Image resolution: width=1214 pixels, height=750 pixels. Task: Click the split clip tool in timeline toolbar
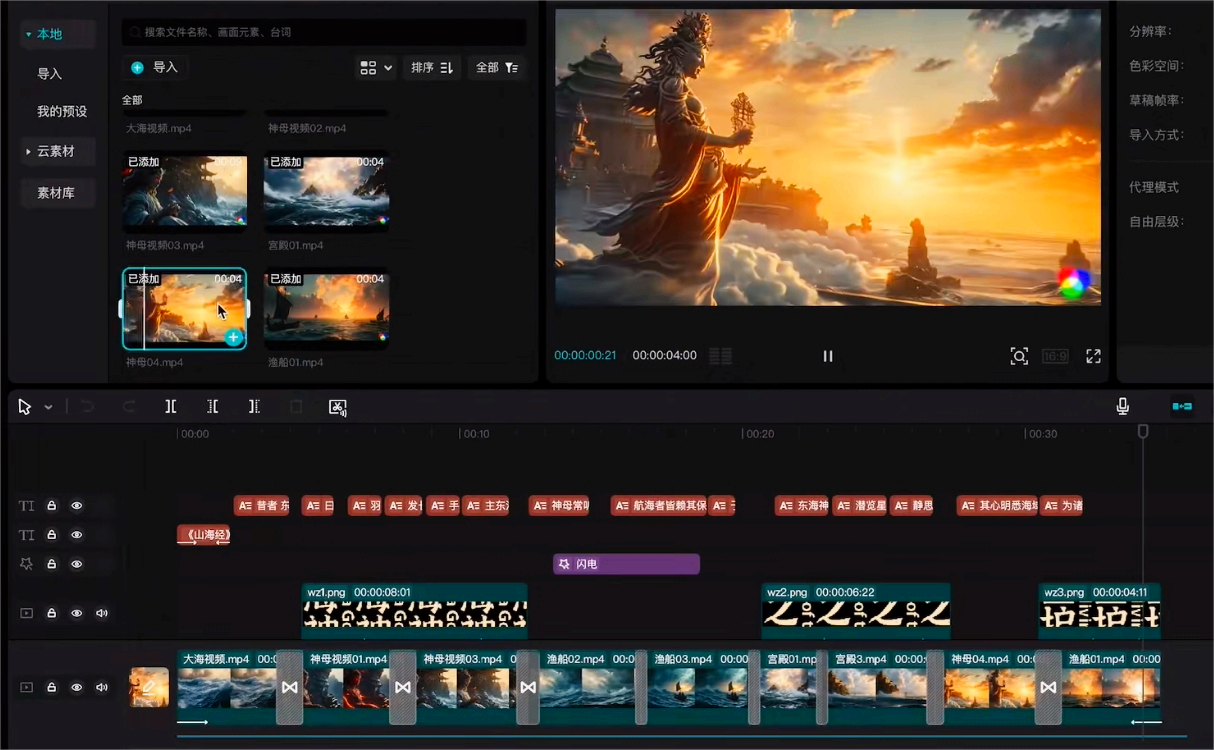[171, 407]
